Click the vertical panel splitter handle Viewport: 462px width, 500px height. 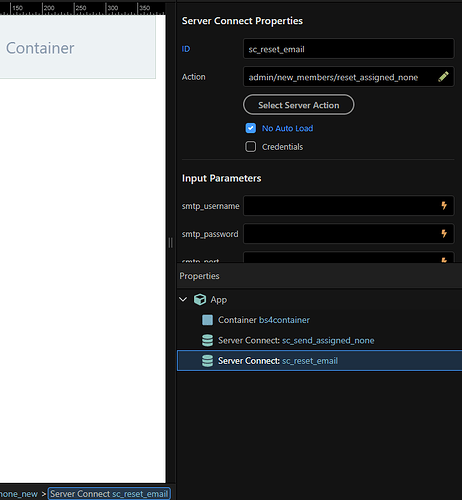coord(171,243)
